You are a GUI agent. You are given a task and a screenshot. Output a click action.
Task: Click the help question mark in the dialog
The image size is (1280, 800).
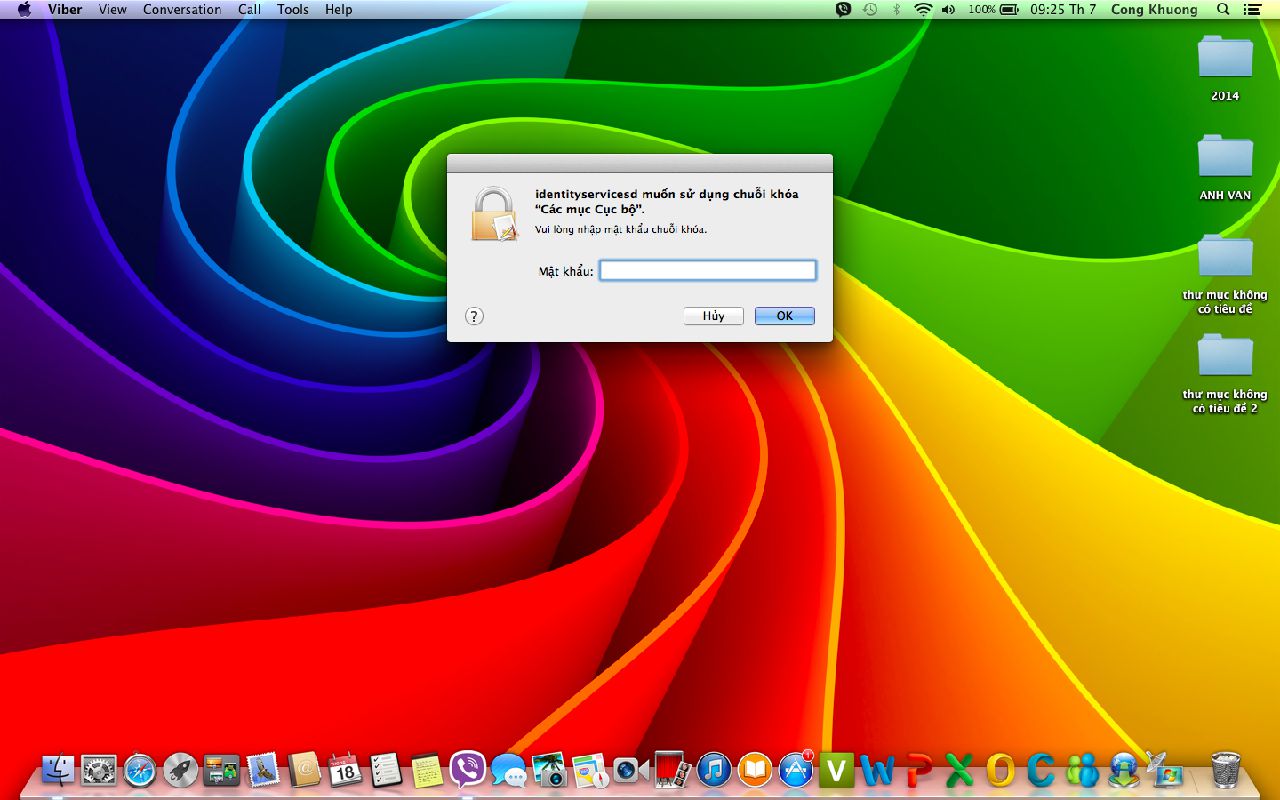[474, 315]
